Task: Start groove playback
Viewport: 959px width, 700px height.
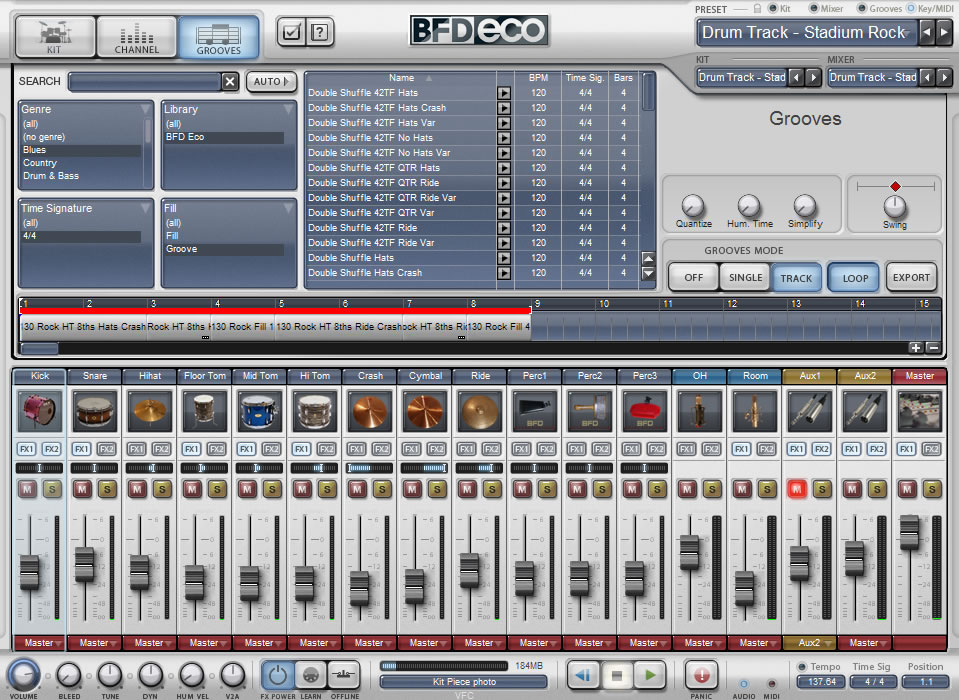Action: click(650, 676)
